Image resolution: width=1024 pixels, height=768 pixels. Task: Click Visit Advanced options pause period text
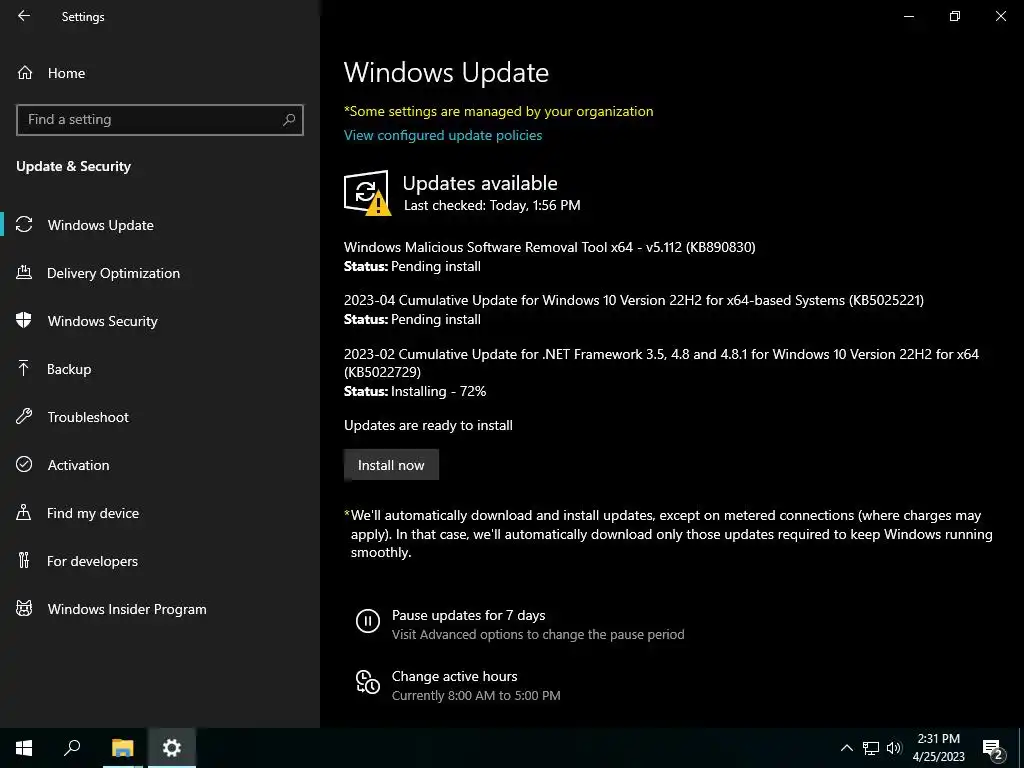538,634
